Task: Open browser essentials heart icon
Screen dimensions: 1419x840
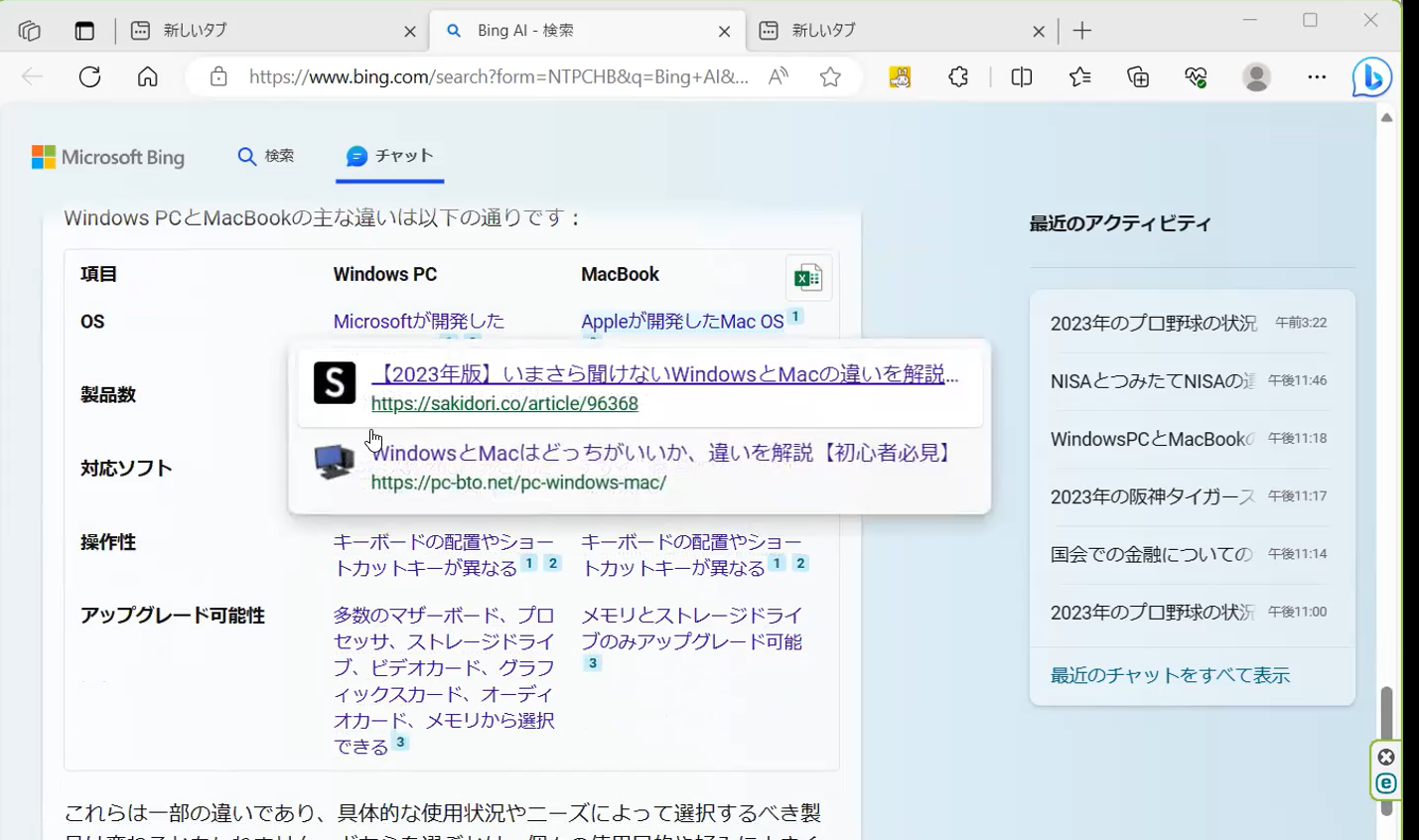Action: click(x=1196, y=76)
